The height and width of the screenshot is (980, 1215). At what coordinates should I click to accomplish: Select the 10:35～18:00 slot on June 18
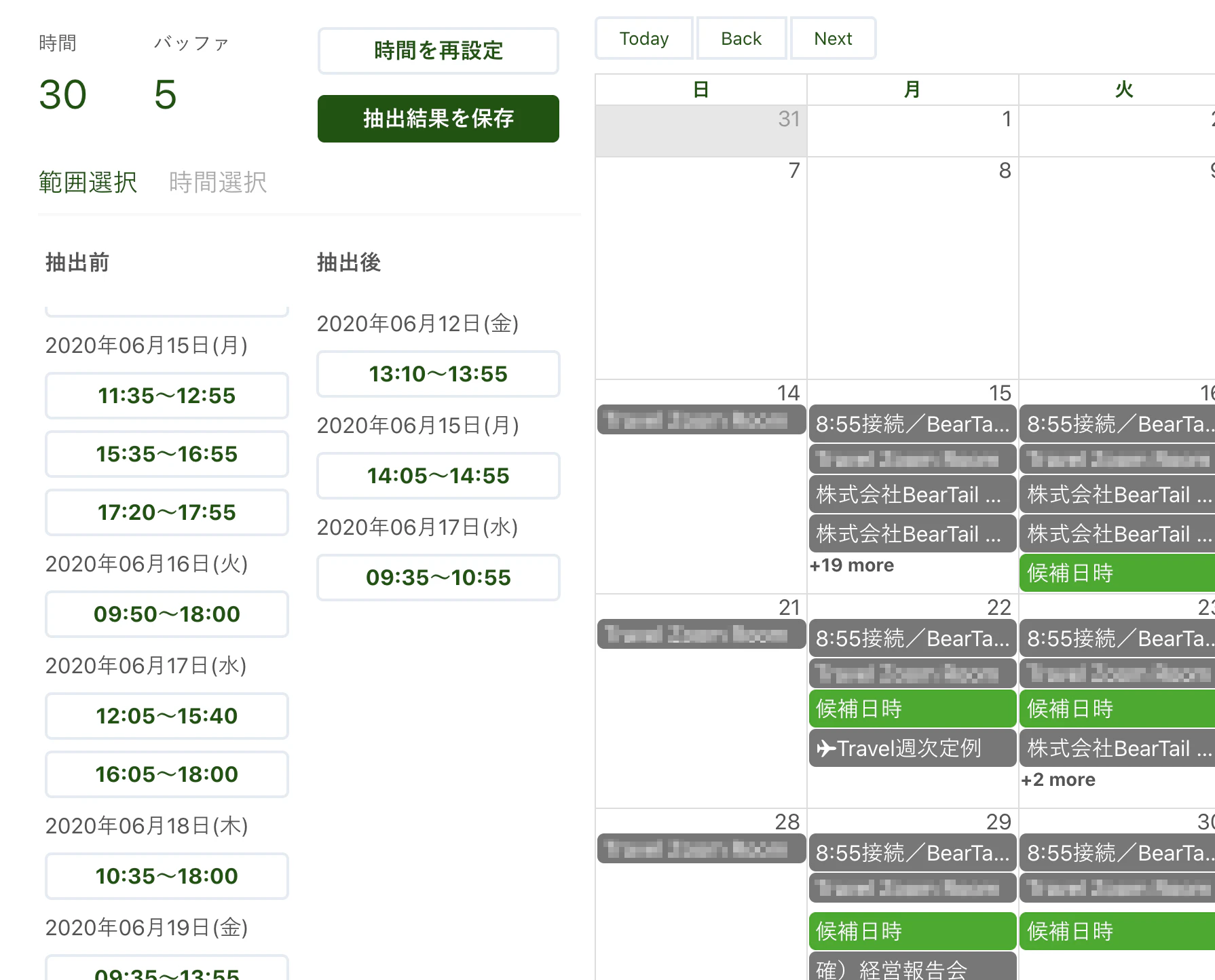(x=166, y=876)
